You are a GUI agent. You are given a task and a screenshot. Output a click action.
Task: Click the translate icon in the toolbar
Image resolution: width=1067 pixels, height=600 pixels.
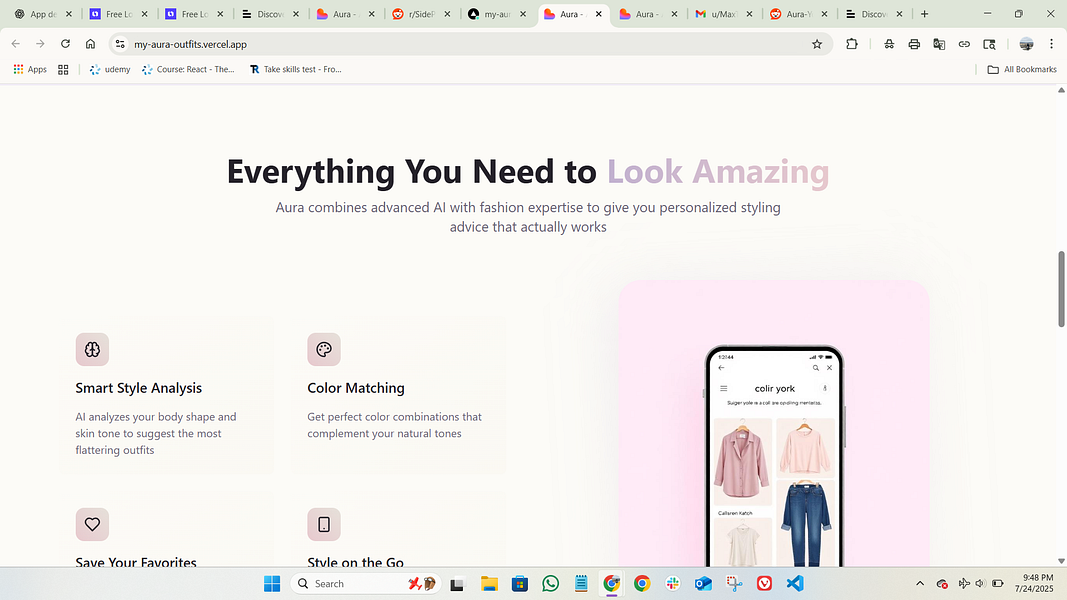tap(939, 44)
